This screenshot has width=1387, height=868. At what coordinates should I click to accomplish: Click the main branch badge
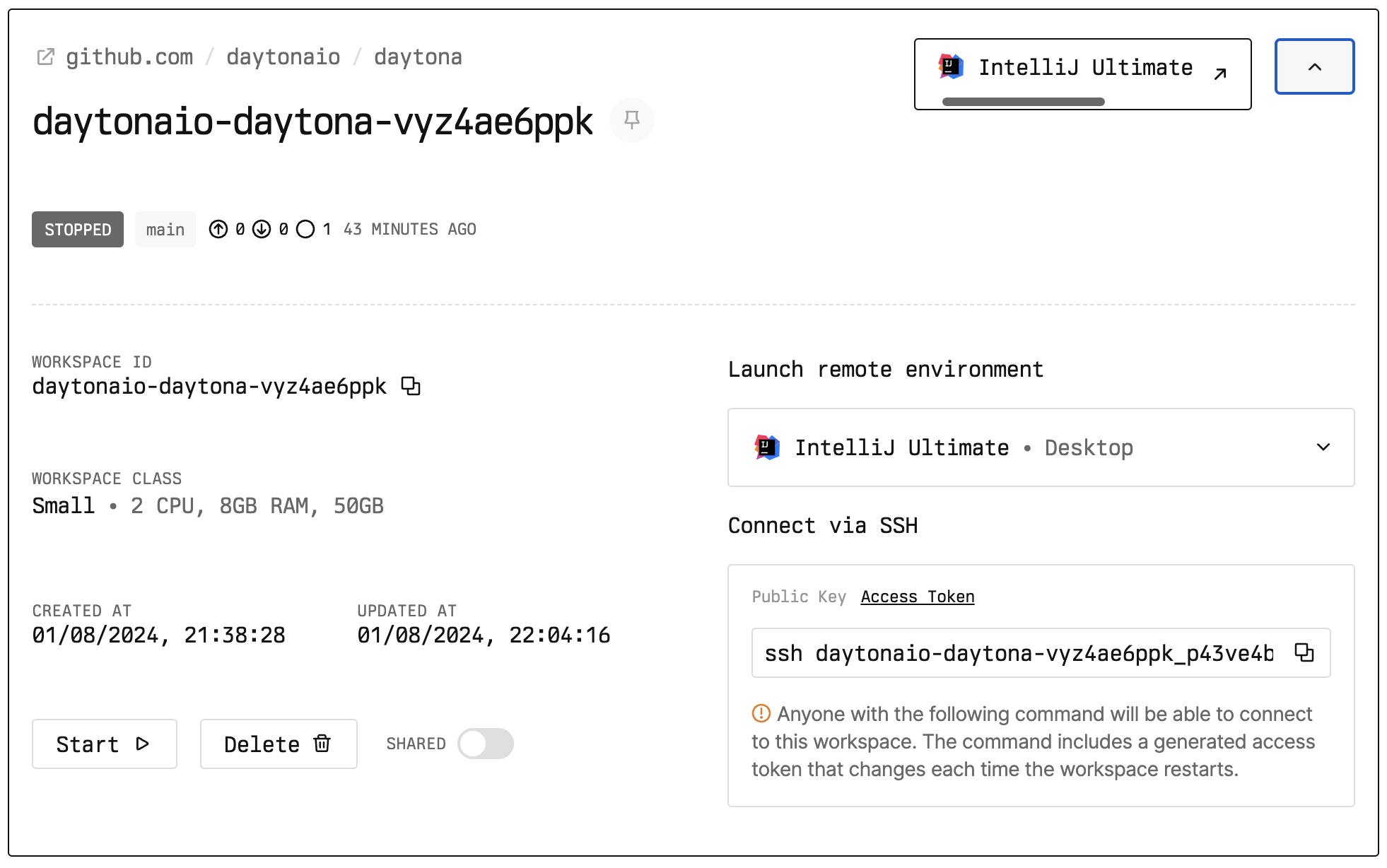tap(165, 229)
